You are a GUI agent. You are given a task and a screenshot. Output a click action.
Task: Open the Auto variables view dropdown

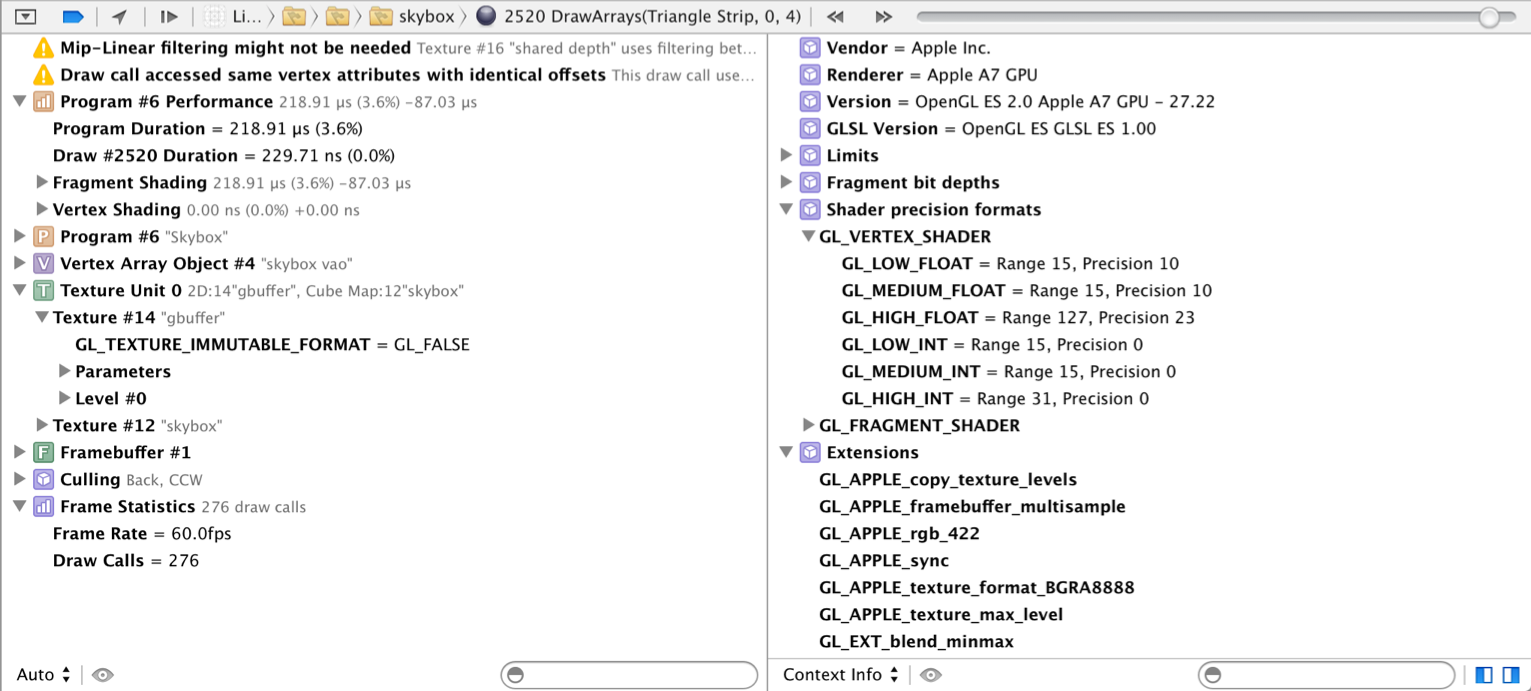click(x=44, y=675)
